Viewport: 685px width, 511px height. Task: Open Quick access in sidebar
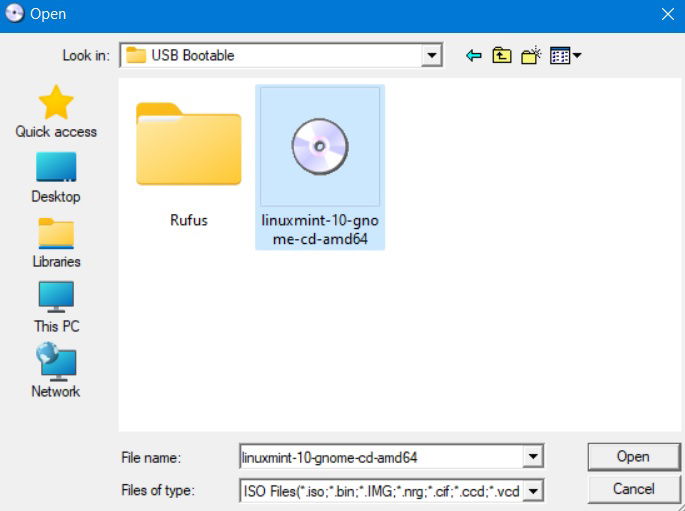[x=56, y=112]
